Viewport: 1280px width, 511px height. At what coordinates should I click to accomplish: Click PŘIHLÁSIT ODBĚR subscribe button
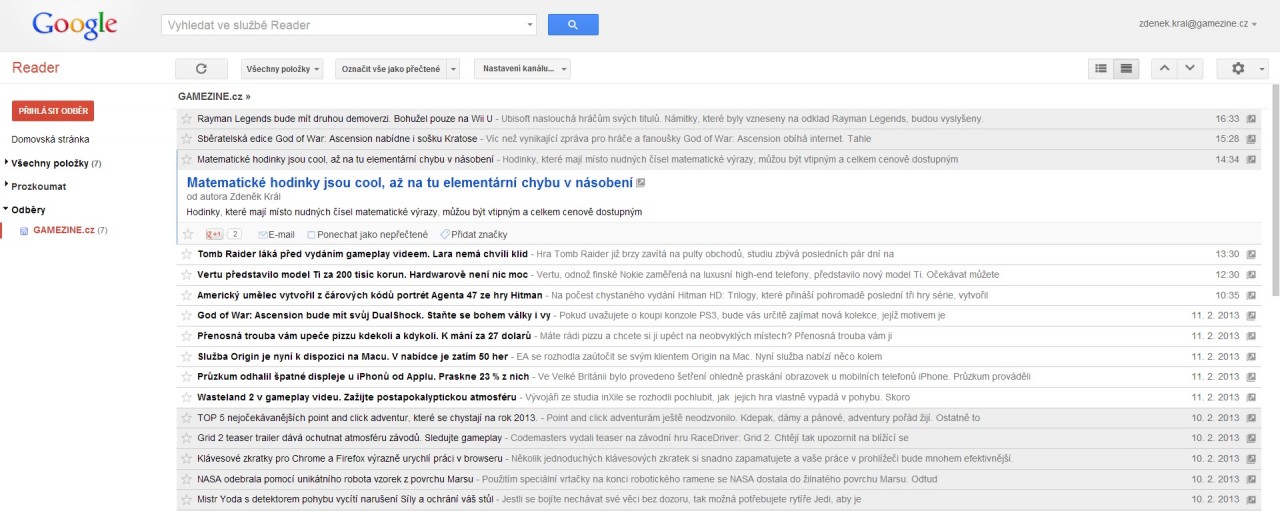point(53,111)
